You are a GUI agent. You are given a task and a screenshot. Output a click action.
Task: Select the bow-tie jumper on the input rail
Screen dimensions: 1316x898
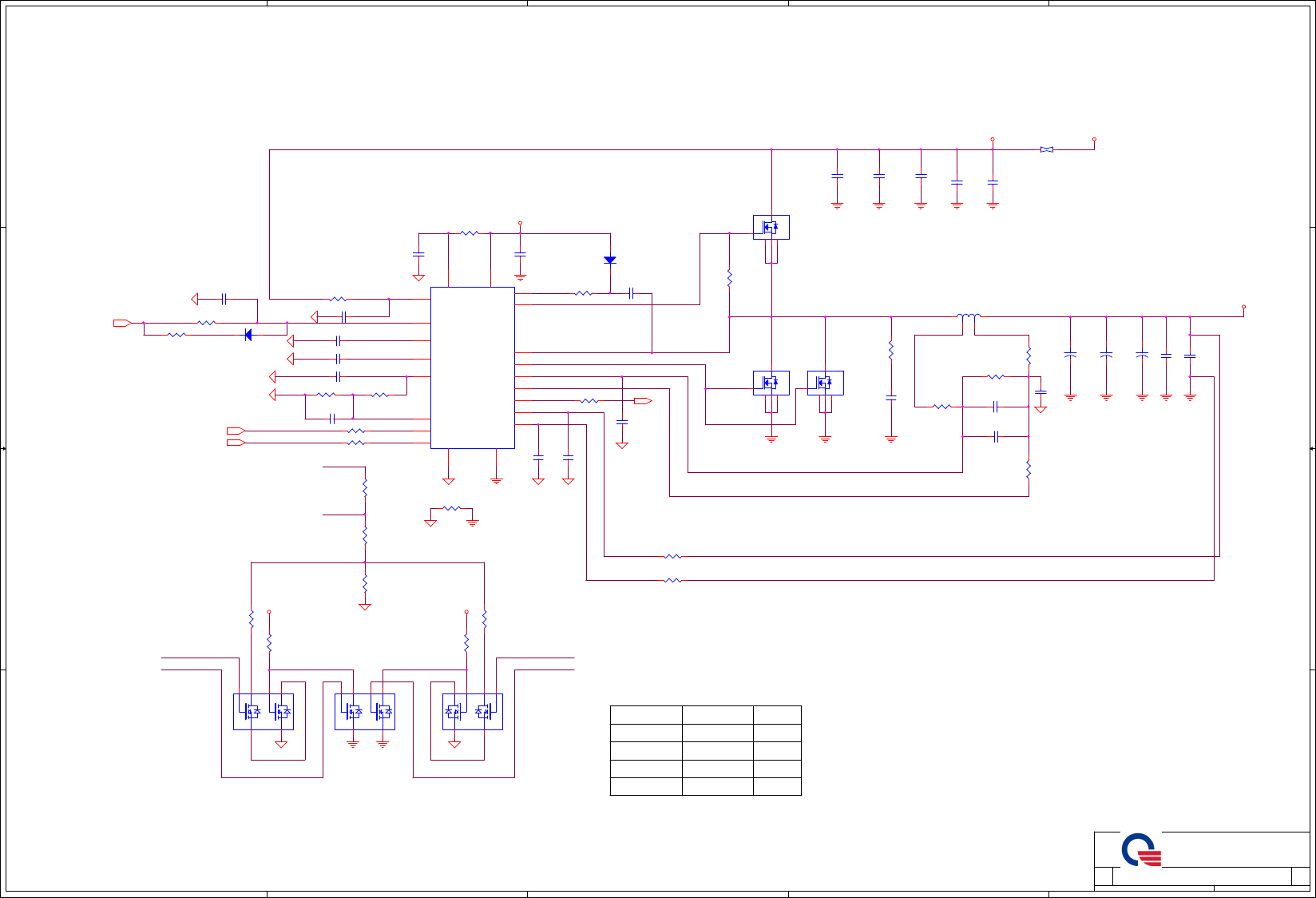point(1047,149)
